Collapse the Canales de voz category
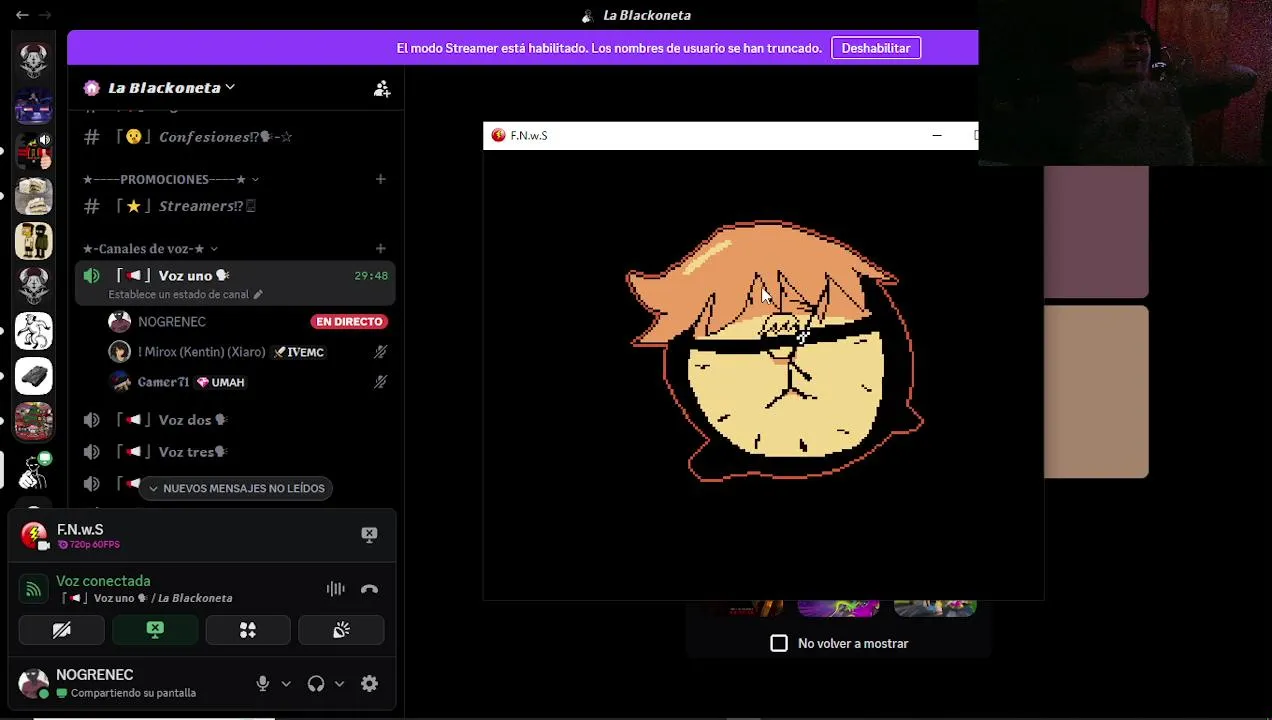The height and width of the screenshot is (720, 1272). (x=150, y=248)
